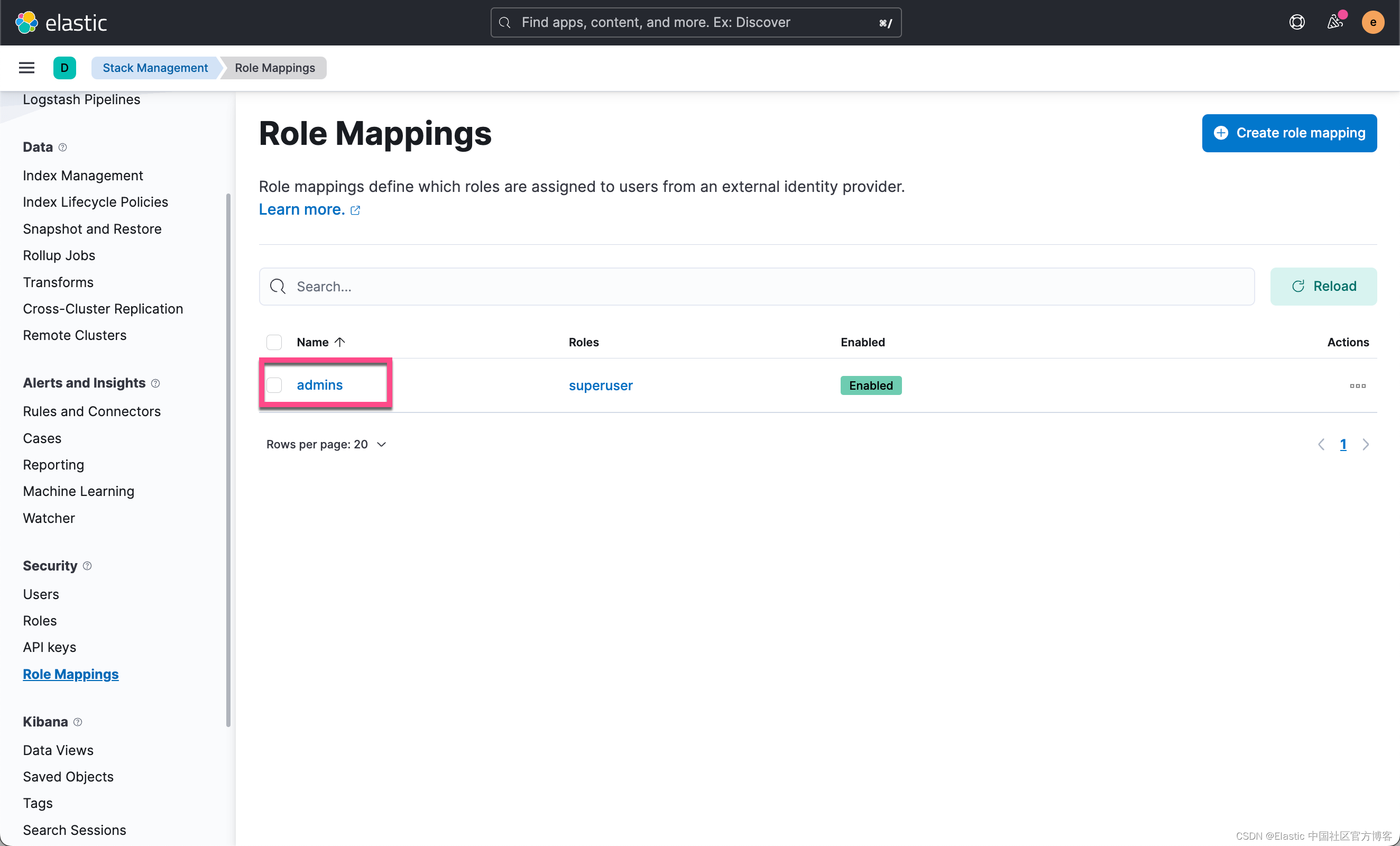Click the Elastic logo
1400x846 pixels.
pyautogui.click(x=61, y=23)
